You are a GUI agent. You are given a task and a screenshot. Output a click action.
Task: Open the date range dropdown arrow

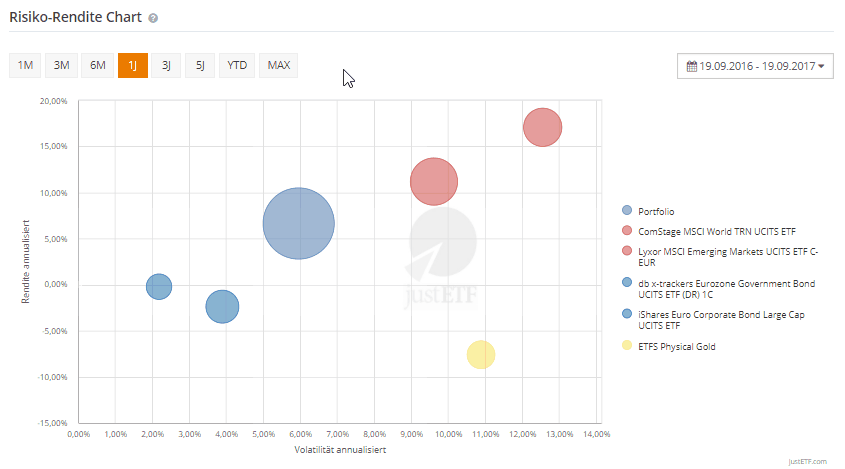(821, 67)
